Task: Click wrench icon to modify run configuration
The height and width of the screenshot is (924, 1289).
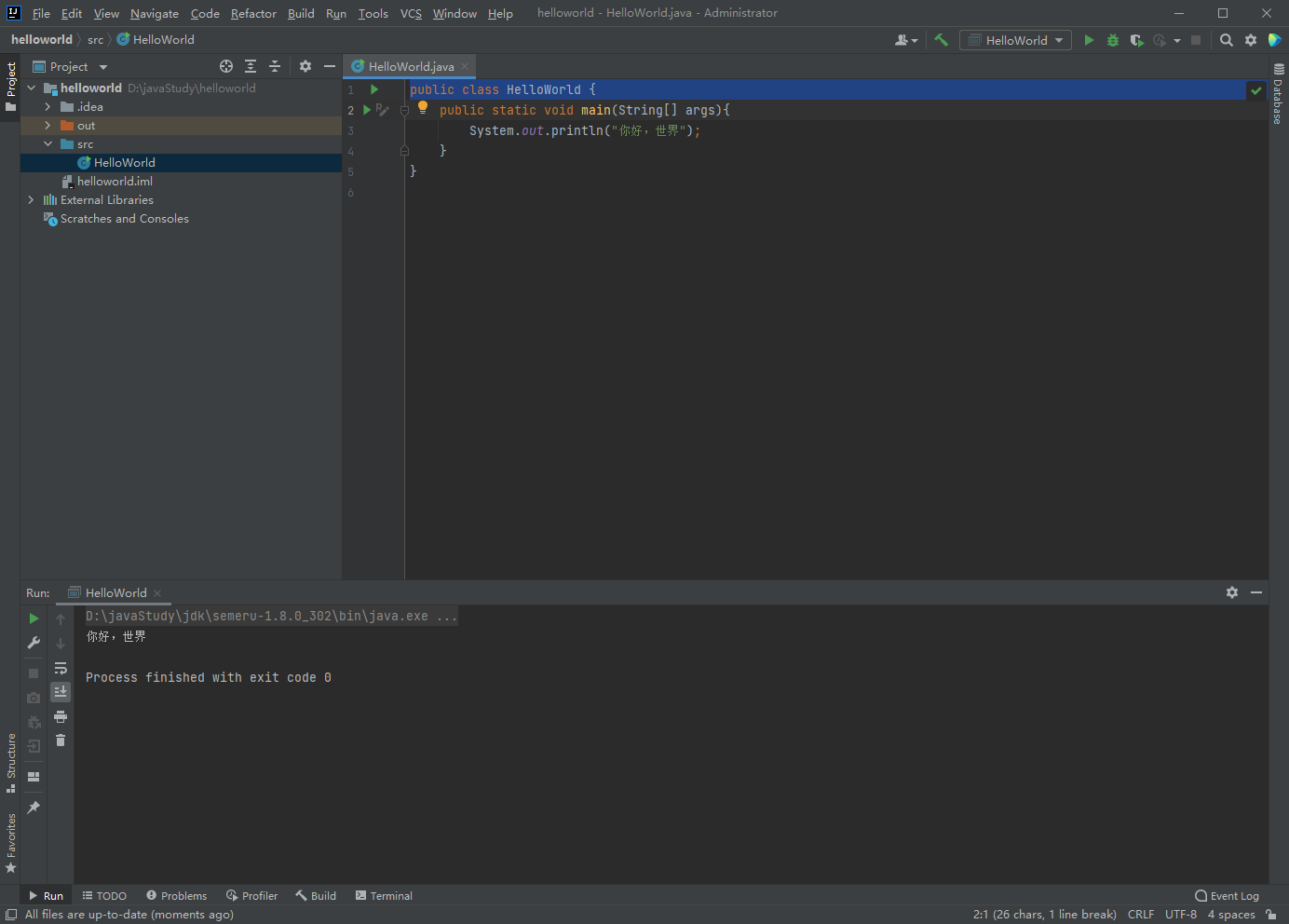Action: pos(34,643)
